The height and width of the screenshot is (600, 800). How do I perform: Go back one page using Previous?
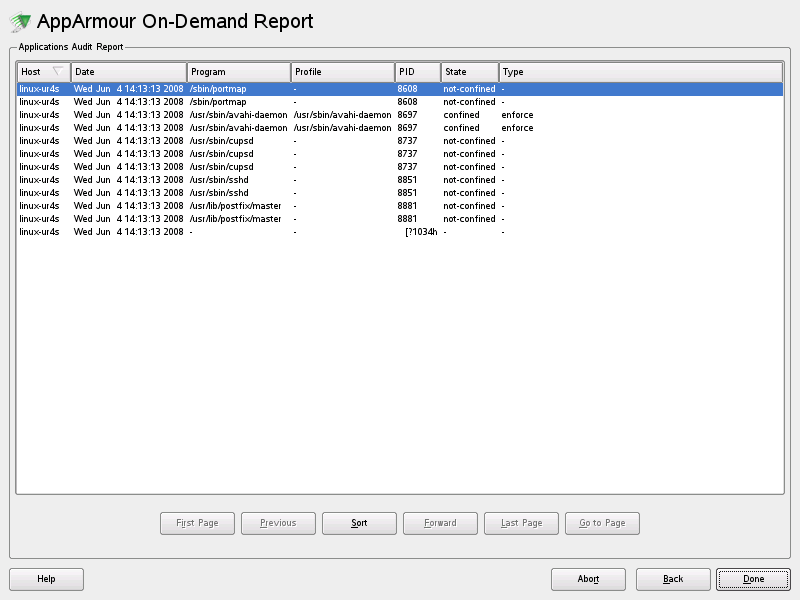pos(278,523)
